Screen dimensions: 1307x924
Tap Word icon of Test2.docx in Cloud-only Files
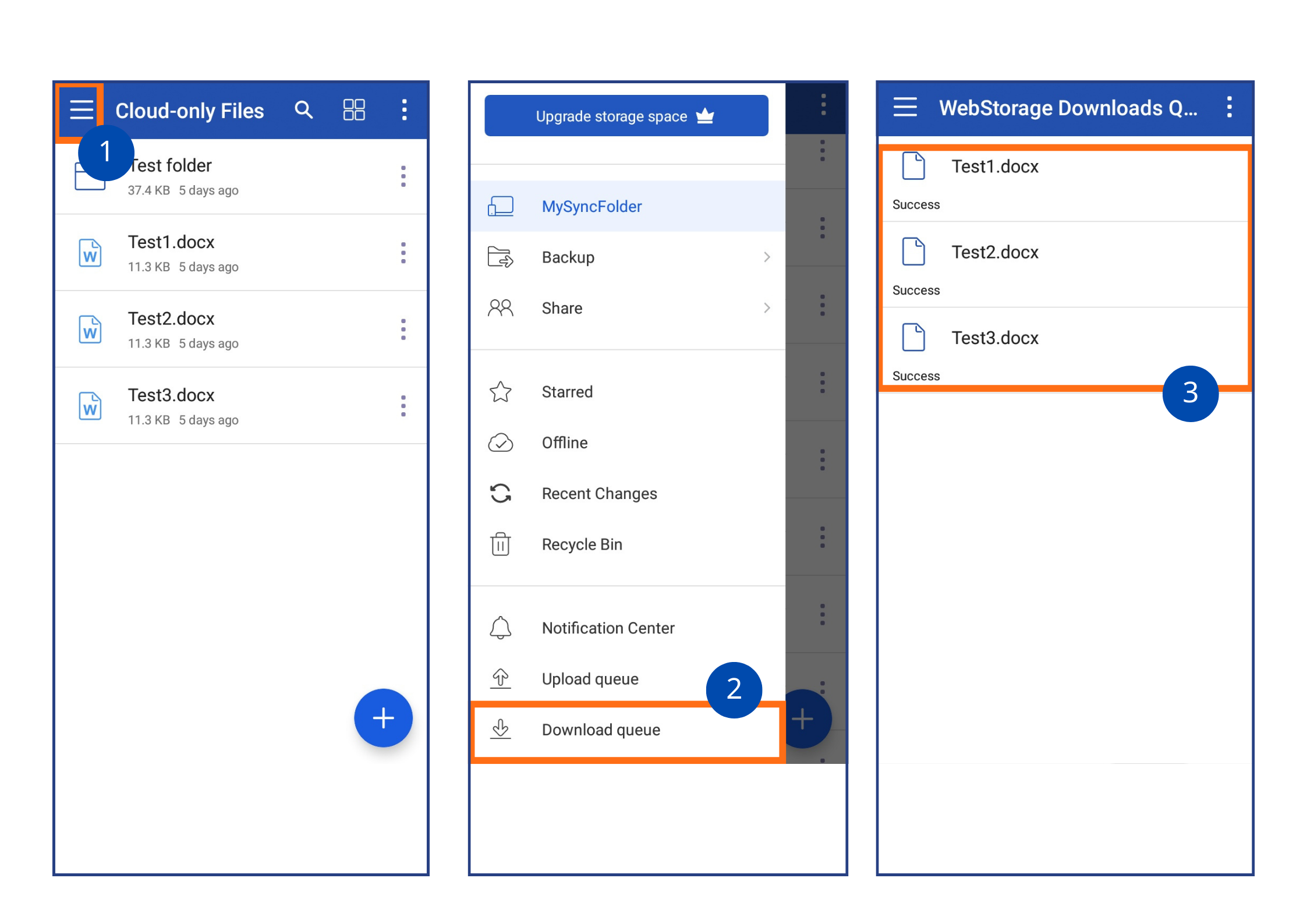pyautogui.click(x=90, y=330)
